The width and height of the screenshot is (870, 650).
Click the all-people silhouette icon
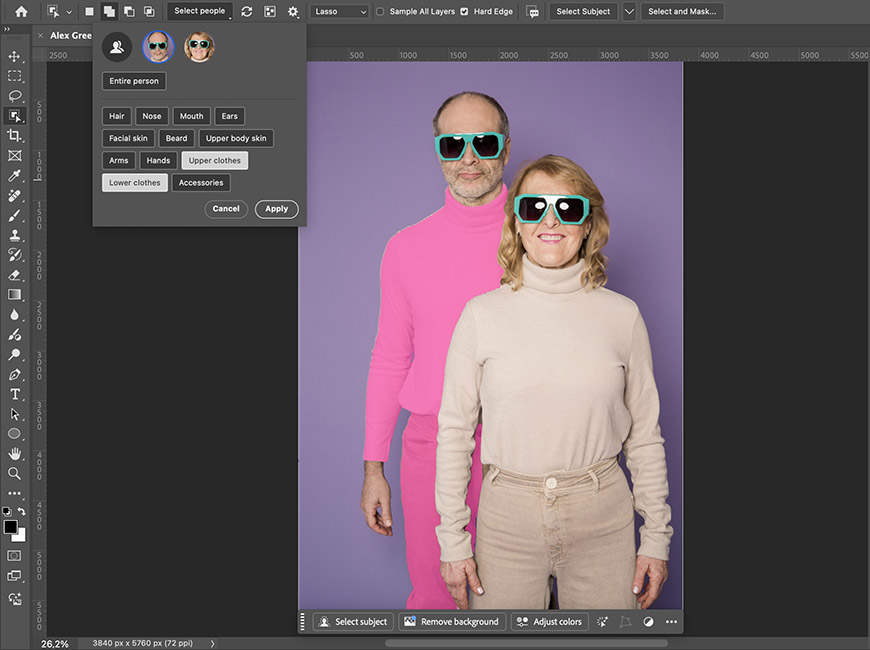tap(117, 47)
